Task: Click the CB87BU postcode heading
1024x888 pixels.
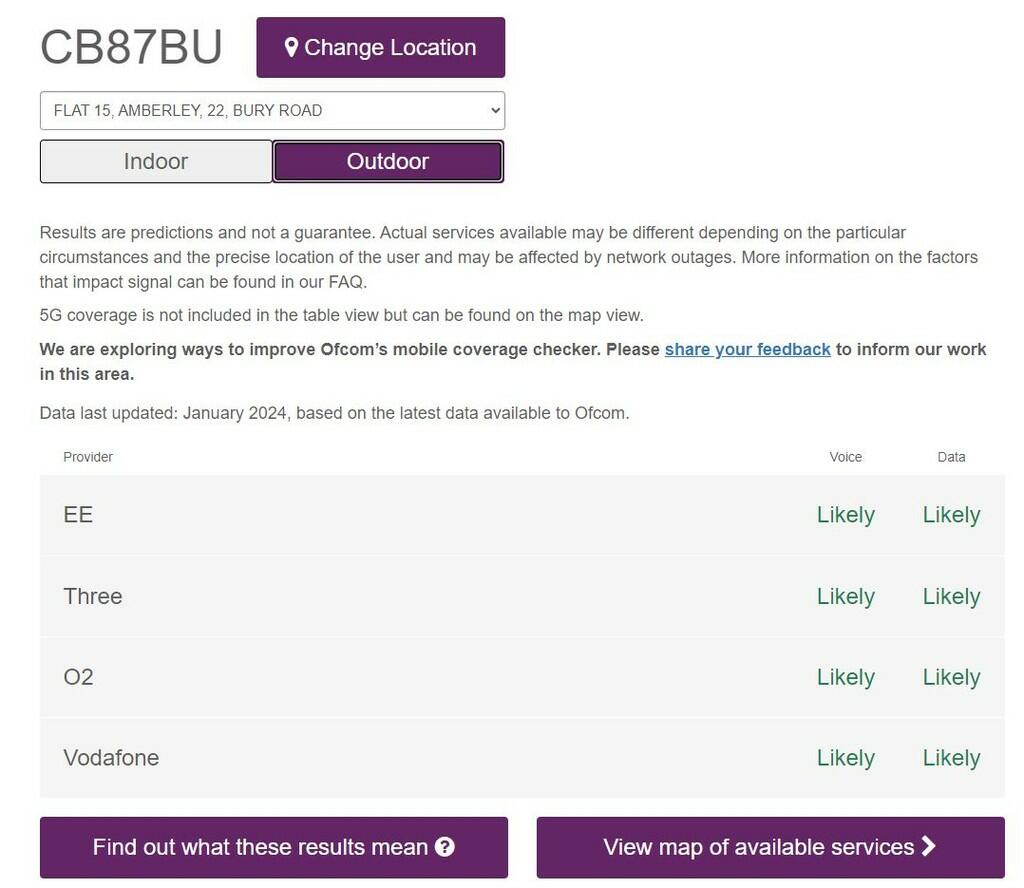Action: pyautogui.click(x=131, y=47)
